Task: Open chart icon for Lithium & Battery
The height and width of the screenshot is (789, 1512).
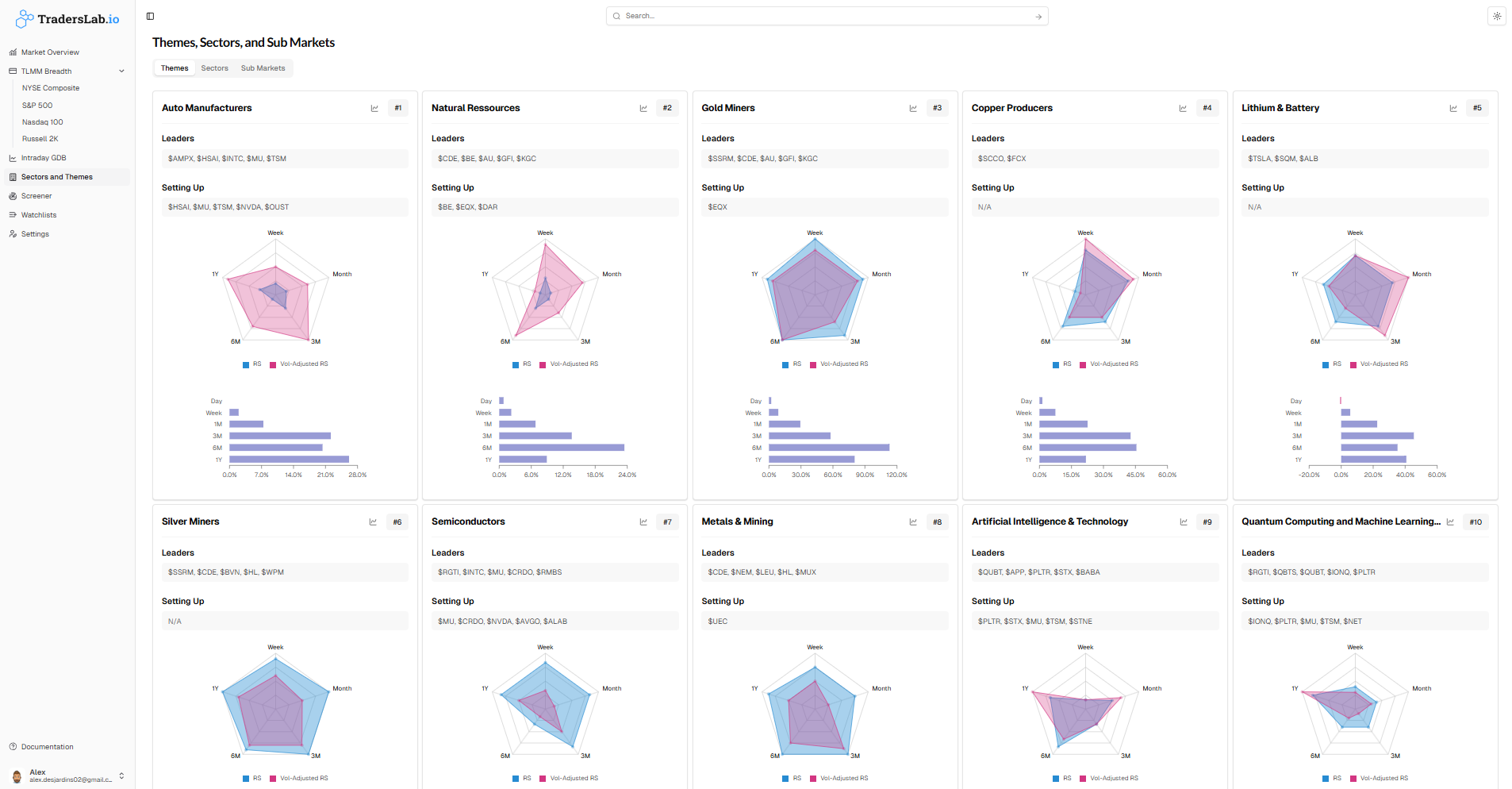Action: pyautogui.click(x=1453, y=108)
